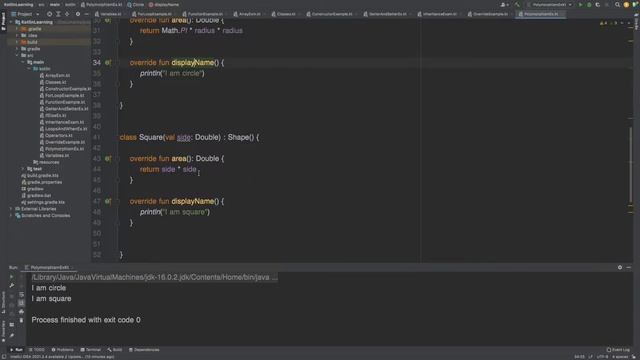Collapse the KotlinLearning root node

pos(11,22)
